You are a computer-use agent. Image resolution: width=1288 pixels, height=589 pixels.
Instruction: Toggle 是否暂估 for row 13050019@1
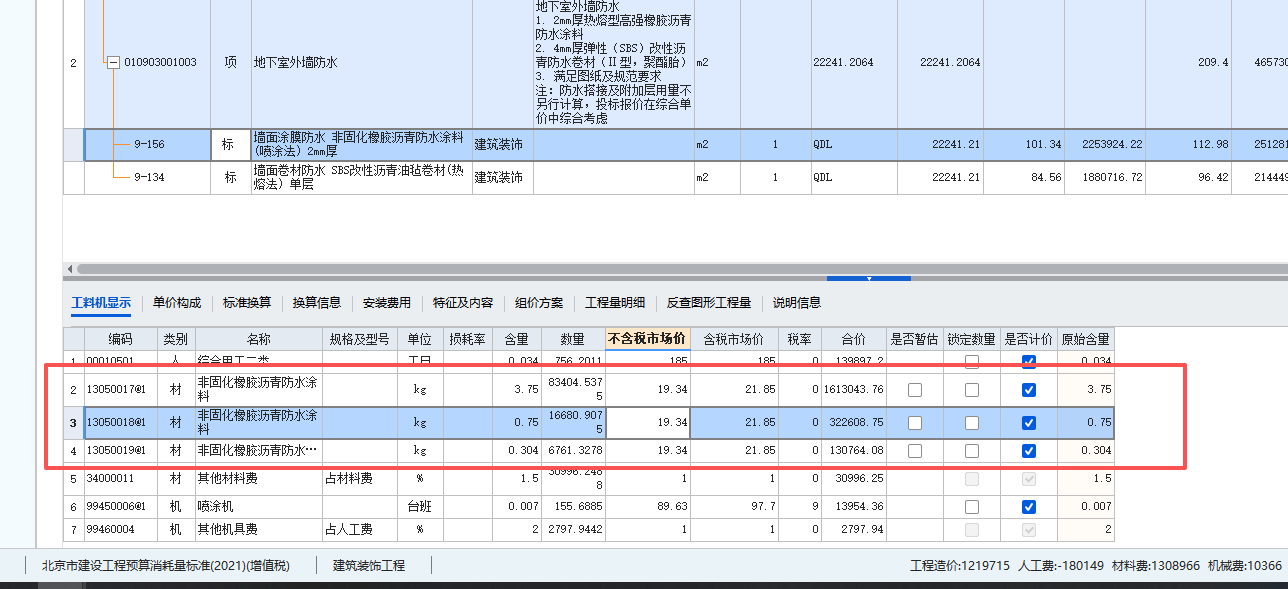915,451
